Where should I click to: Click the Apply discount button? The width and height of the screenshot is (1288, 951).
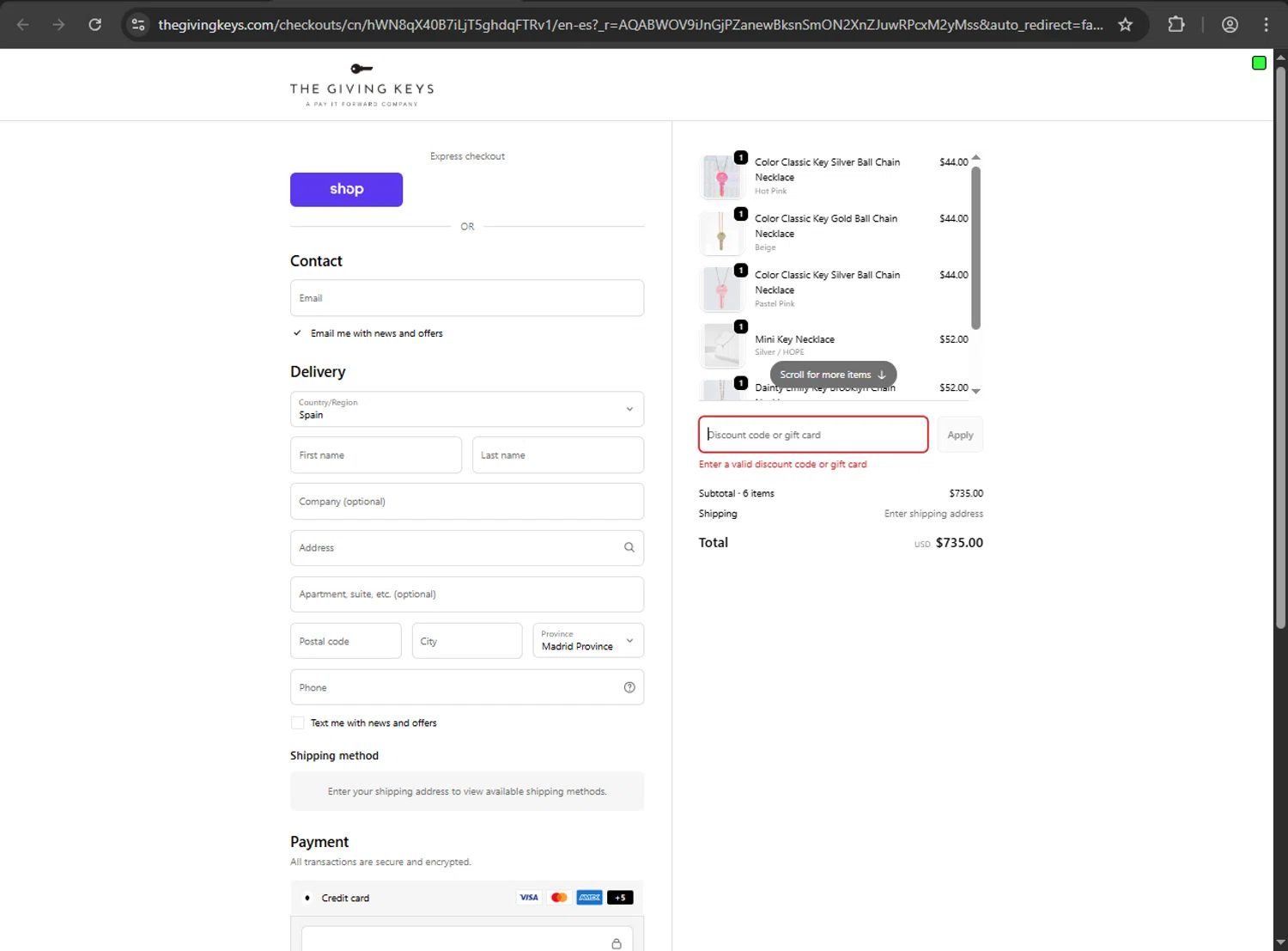pos(960,435)
